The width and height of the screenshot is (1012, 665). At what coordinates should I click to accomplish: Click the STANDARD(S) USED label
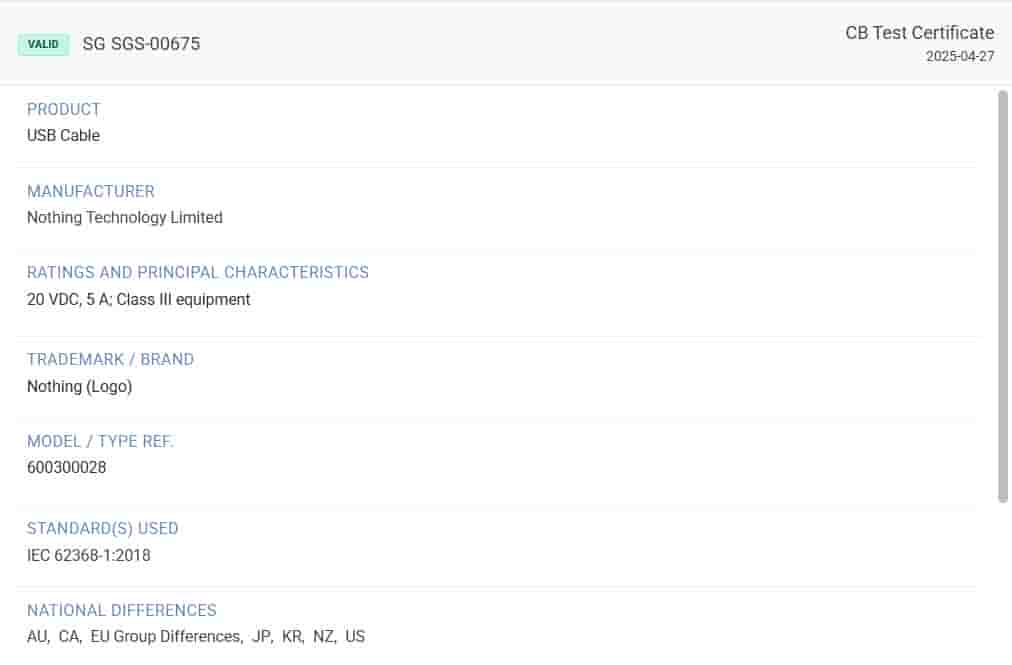click(x=103, y=528)
